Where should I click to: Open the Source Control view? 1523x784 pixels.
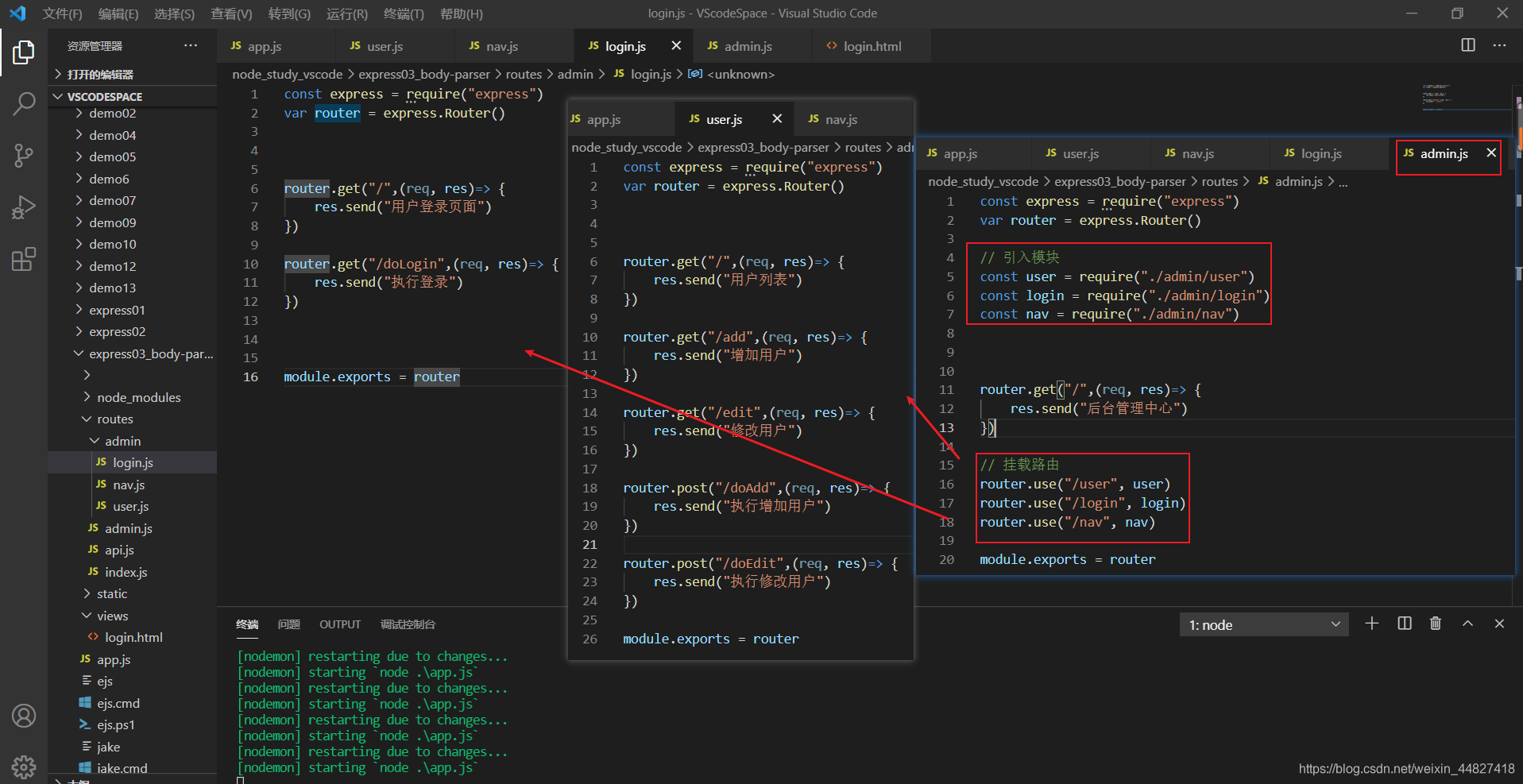point(24,156)
